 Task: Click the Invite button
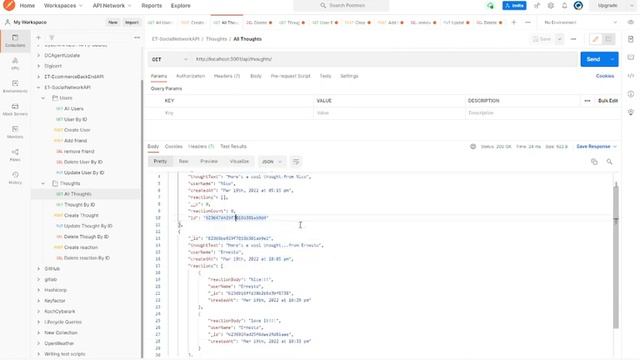(514, 6)
